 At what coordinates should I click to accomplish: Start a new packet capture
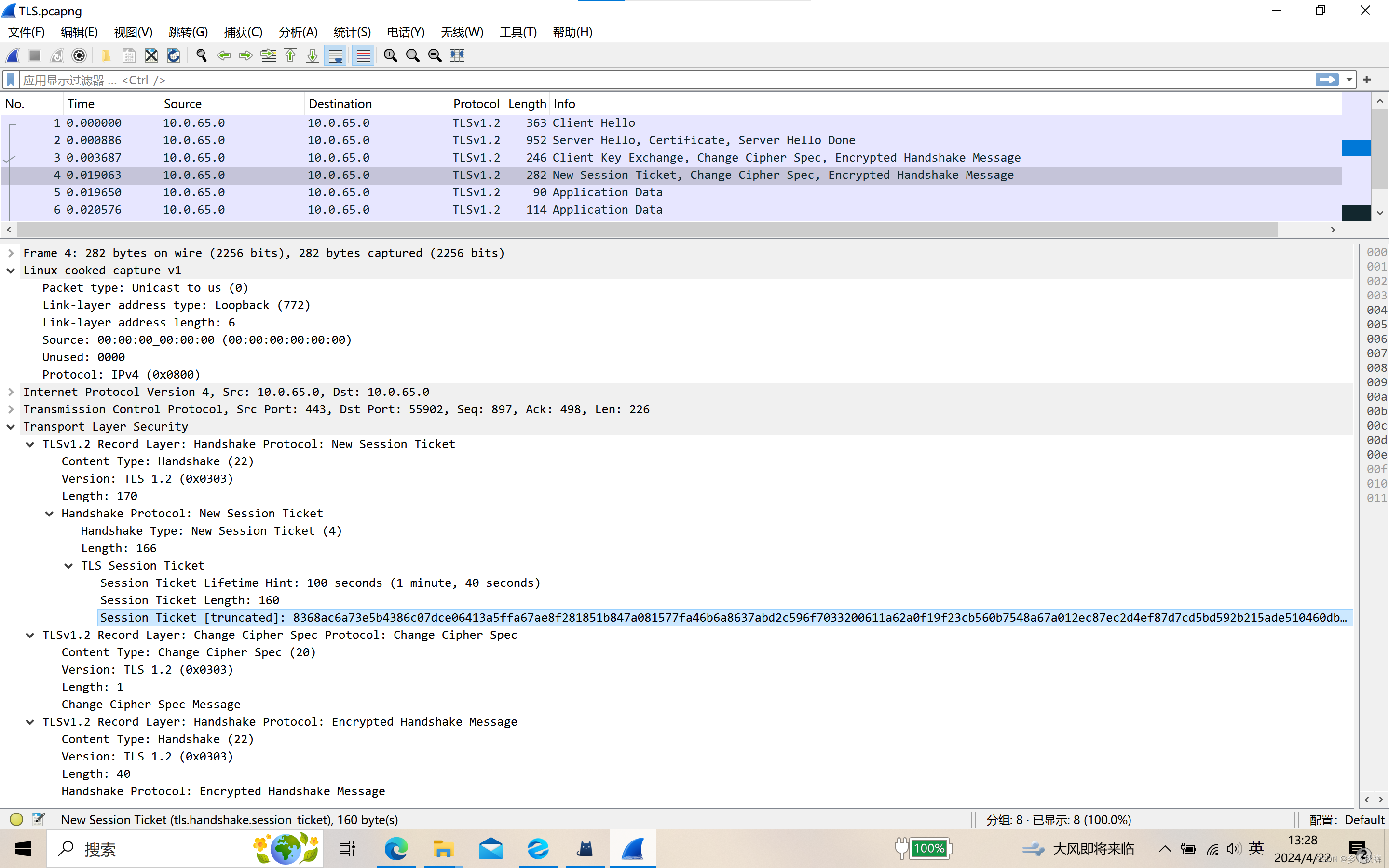pos(12,55)
